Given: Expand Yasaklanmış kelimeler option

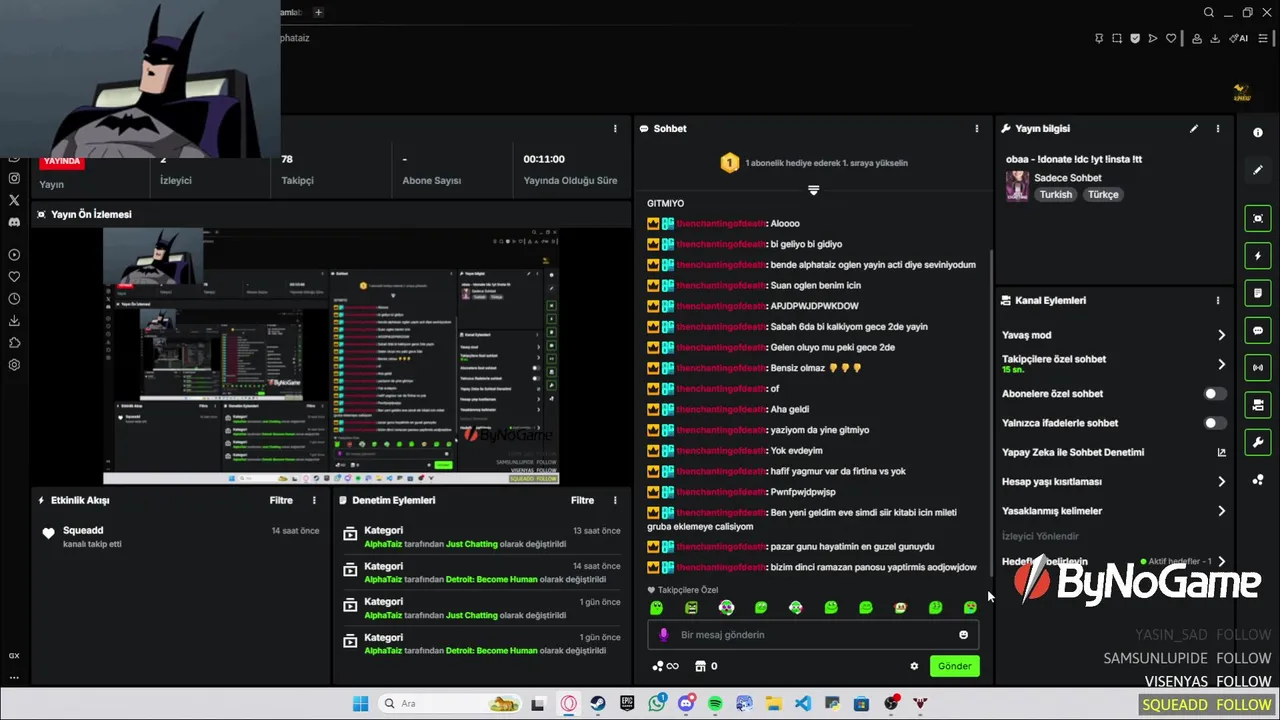Looking at the screenshot, I should (1221, 511).
